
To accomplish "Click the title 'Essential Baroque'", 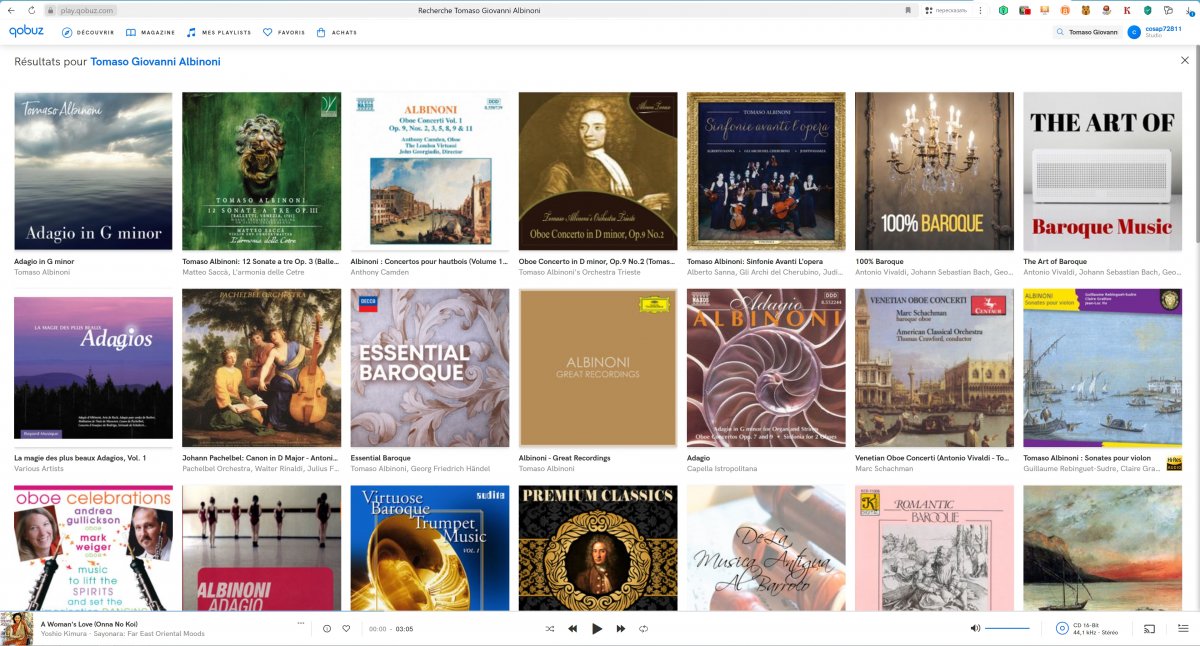I will pyautogui.click(x=381, y=458).
